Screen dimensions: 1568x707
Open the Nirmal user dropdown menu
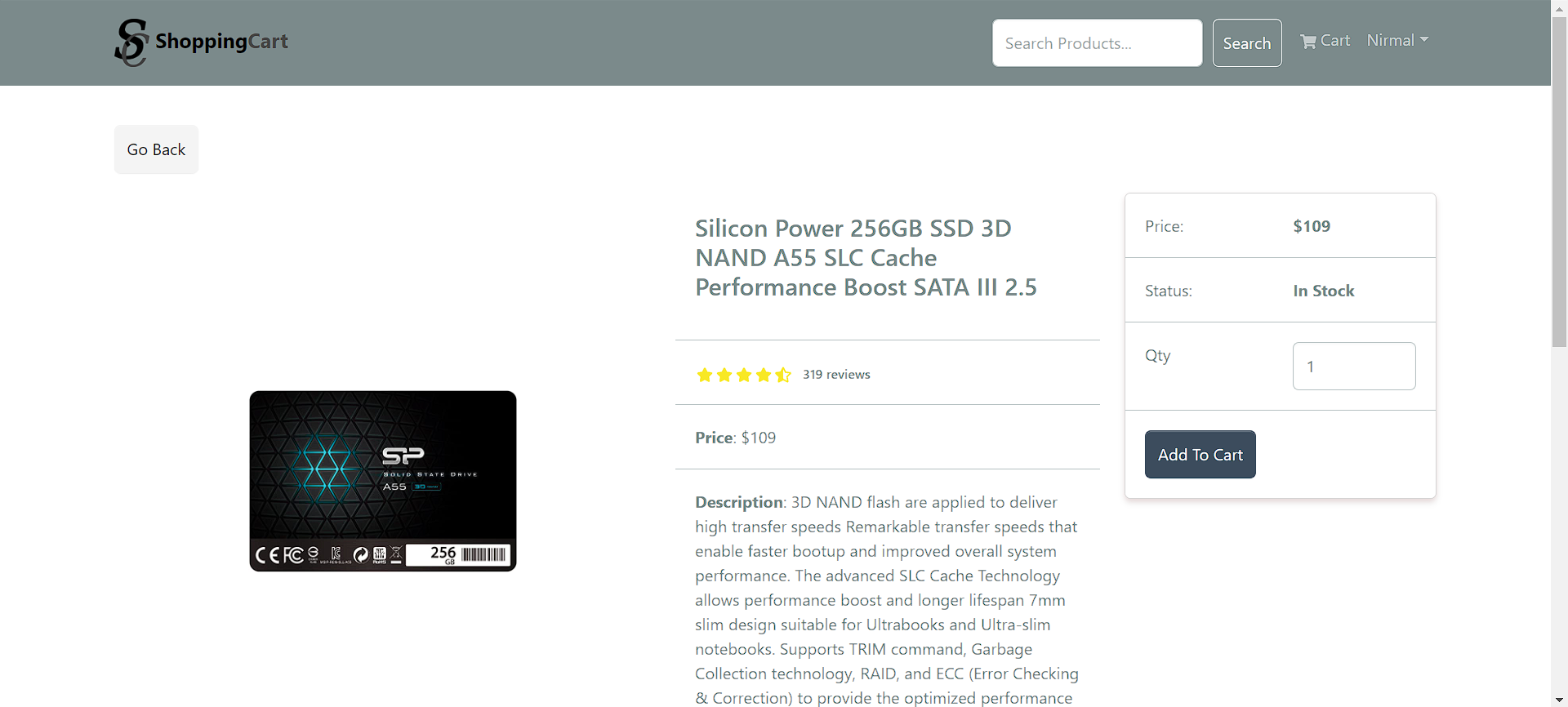coord(1397,40)
